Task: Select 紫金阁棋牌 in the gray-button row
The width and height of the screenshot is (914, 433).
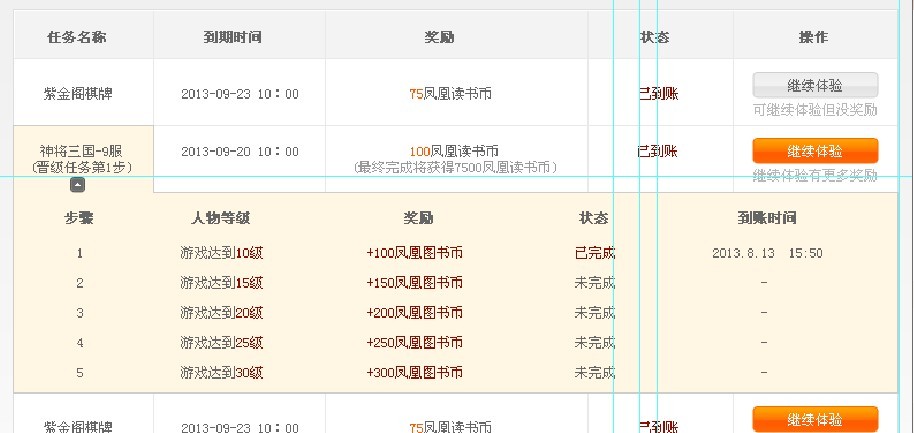Action: click(x=78, y=93)
